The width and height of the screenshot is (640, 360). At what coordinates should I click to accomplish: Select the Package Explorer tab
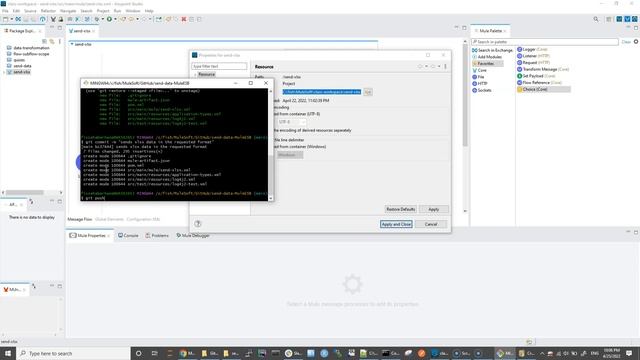click(x=21, y=31)
